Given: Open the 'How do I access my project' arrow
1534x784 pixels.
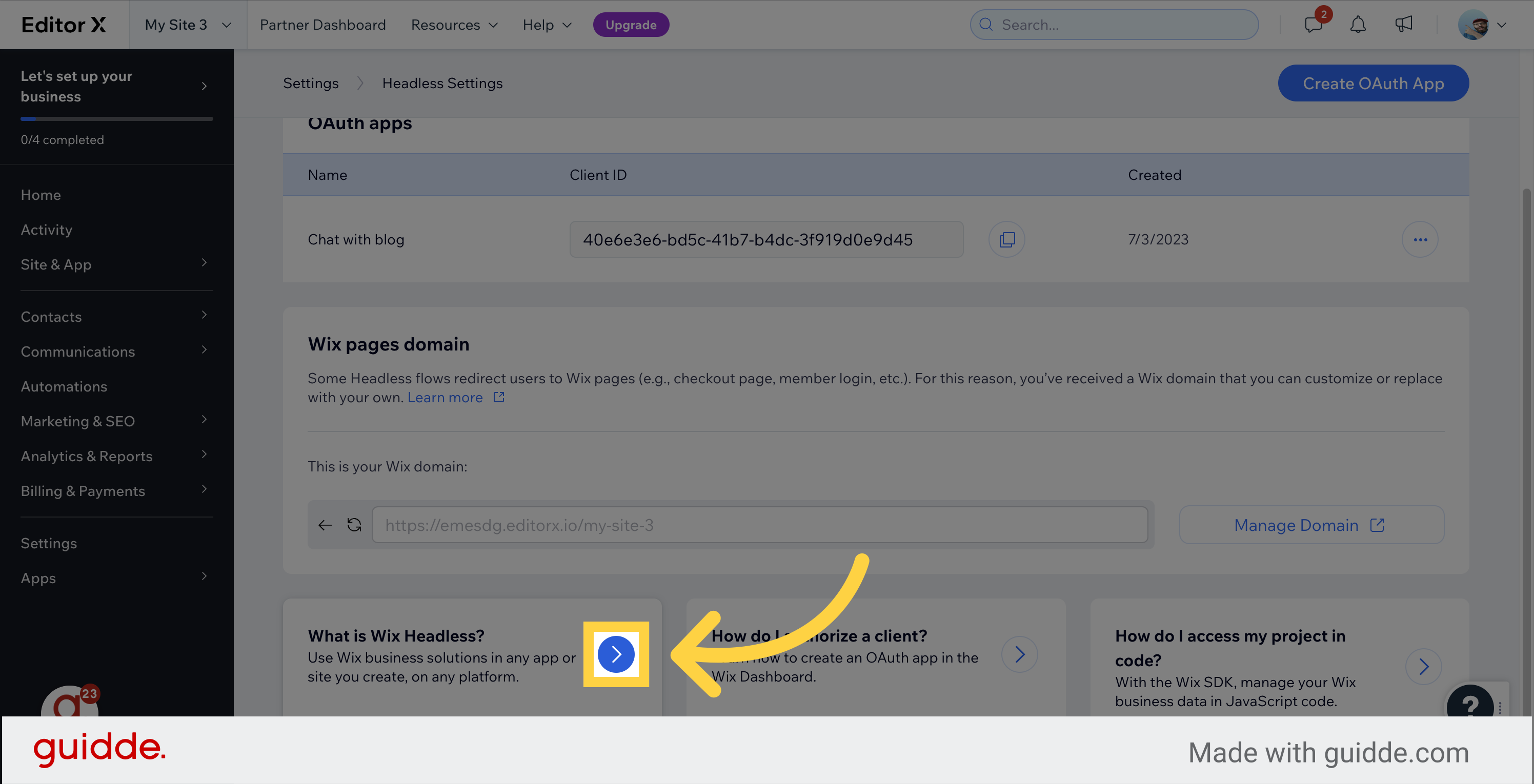Looking at the screenshot, I should (1423, 666).
